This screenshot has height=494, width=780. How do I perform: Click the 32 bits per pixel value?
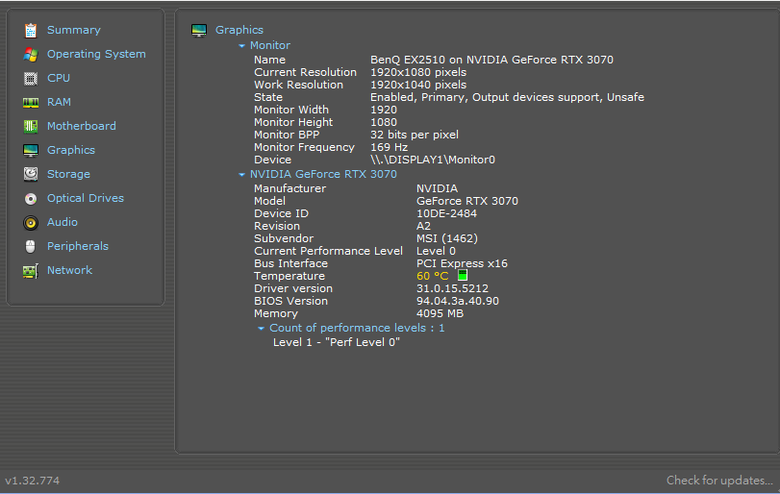pyautogui.click(x=414, y=135)
